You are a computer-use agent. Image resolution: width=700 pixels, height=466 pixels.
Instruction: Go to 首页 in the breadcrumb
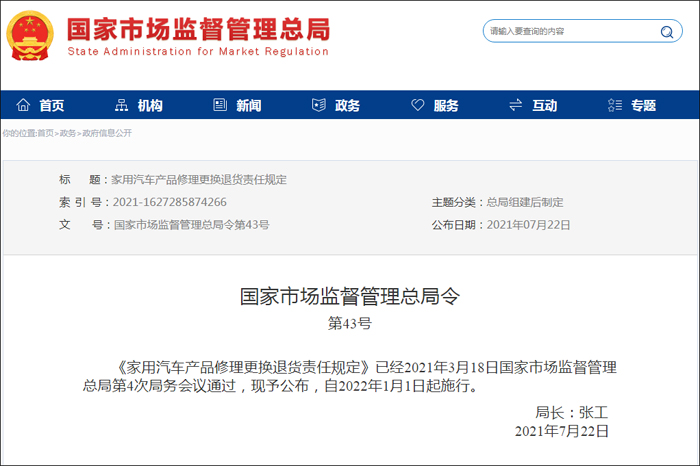click(x=45, y=133)
